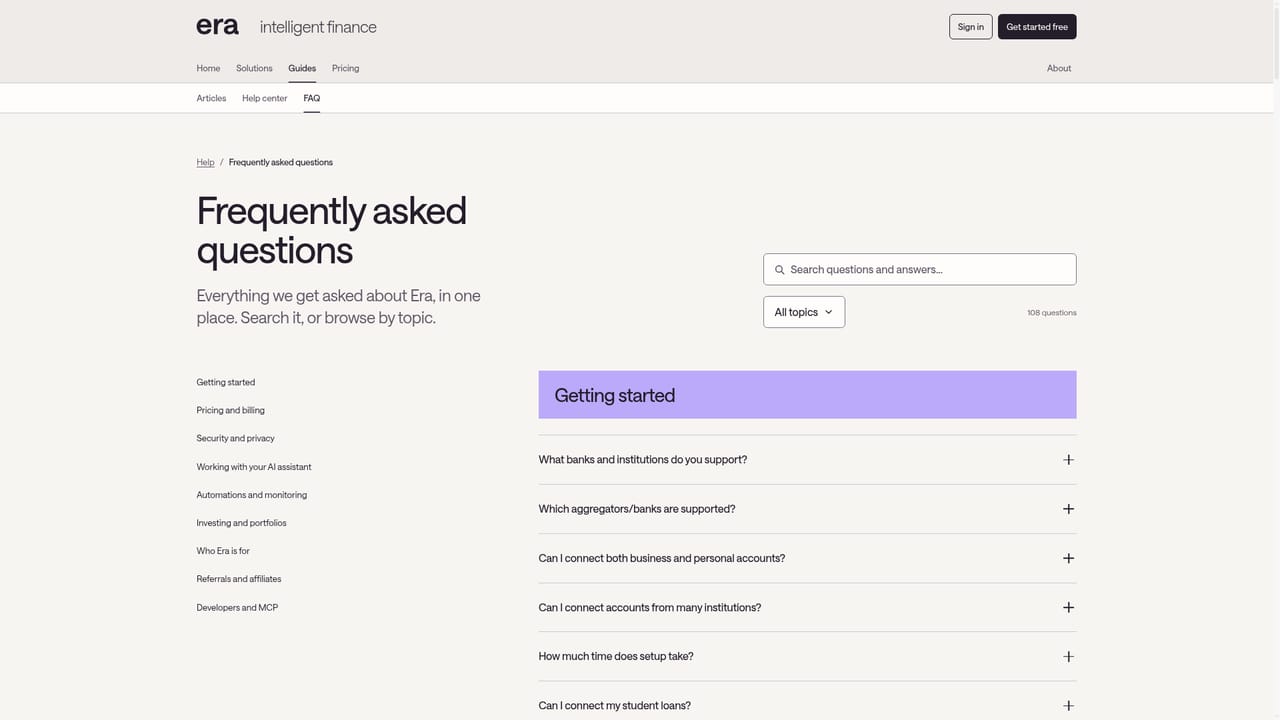The width and height of the screenshot is (1280, 720).
Task: Open Investing and portfolios topic
Action: [242, 523]
